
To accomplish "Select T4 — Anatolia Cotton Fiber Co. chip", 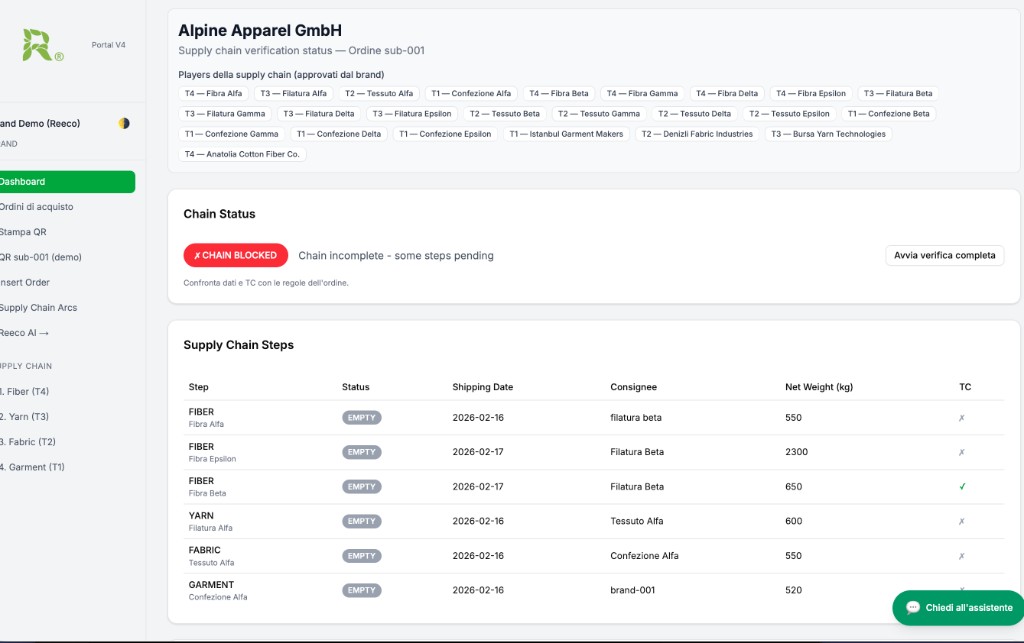I will 242,154.
